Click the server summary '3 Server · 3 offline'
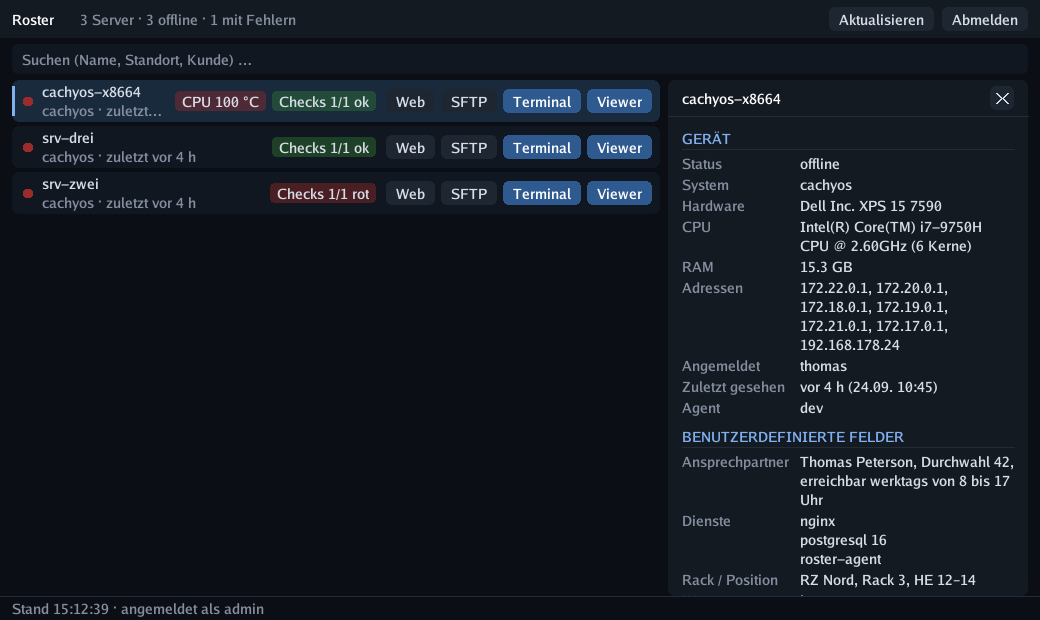 click(x=139, y=20)
